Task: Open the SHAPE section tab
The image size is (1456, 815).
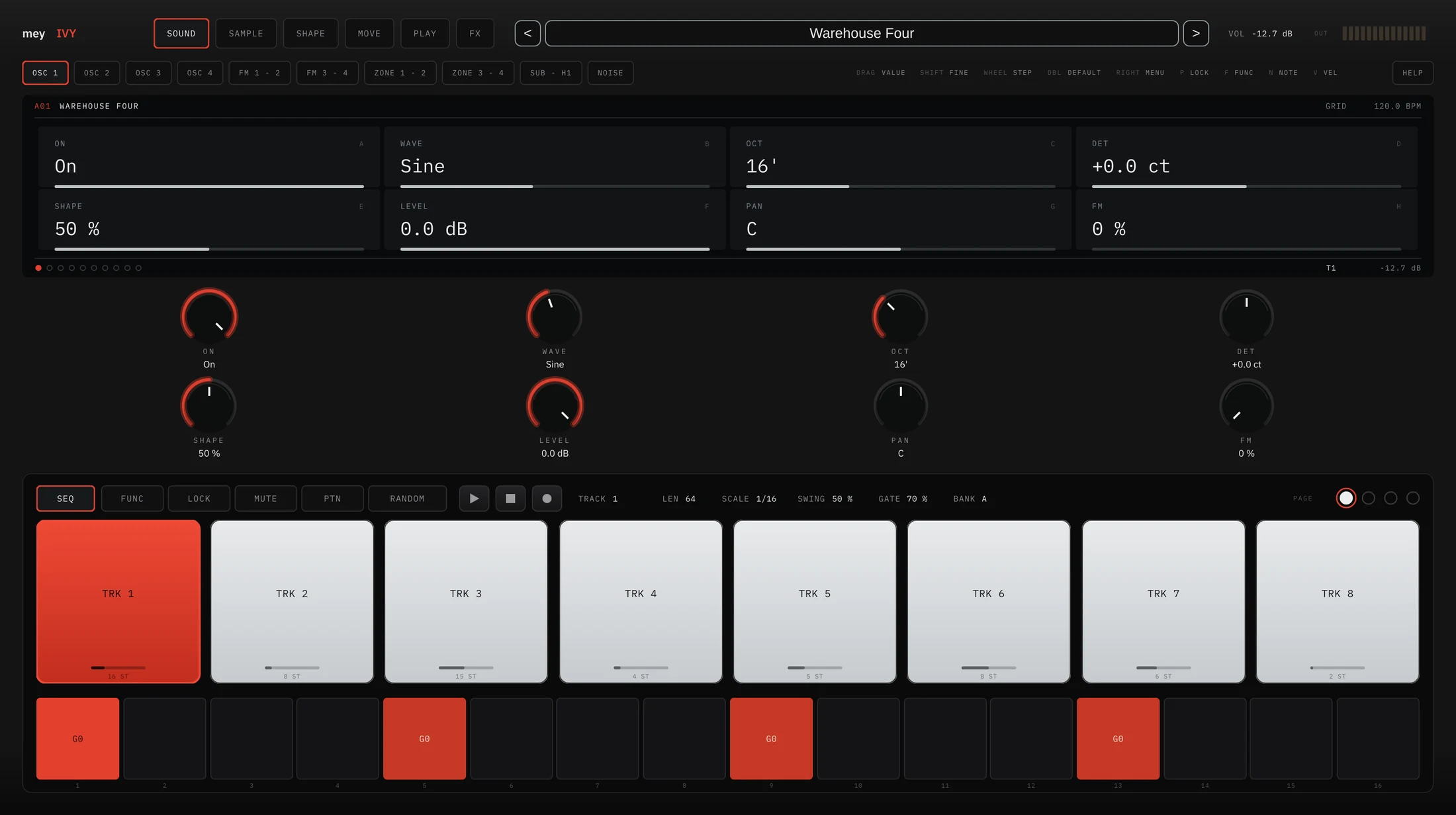Action: tap(310, 33)
